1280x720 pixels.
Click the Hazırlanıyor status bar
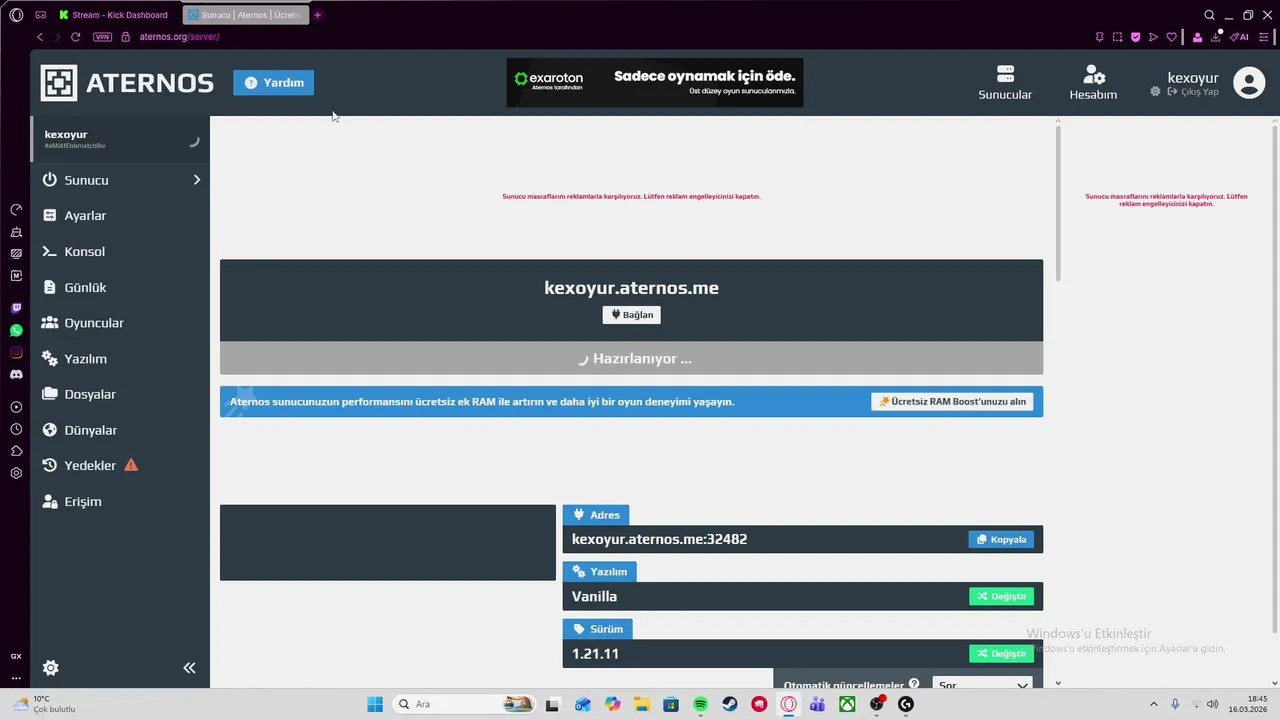[x=631, y=358]
